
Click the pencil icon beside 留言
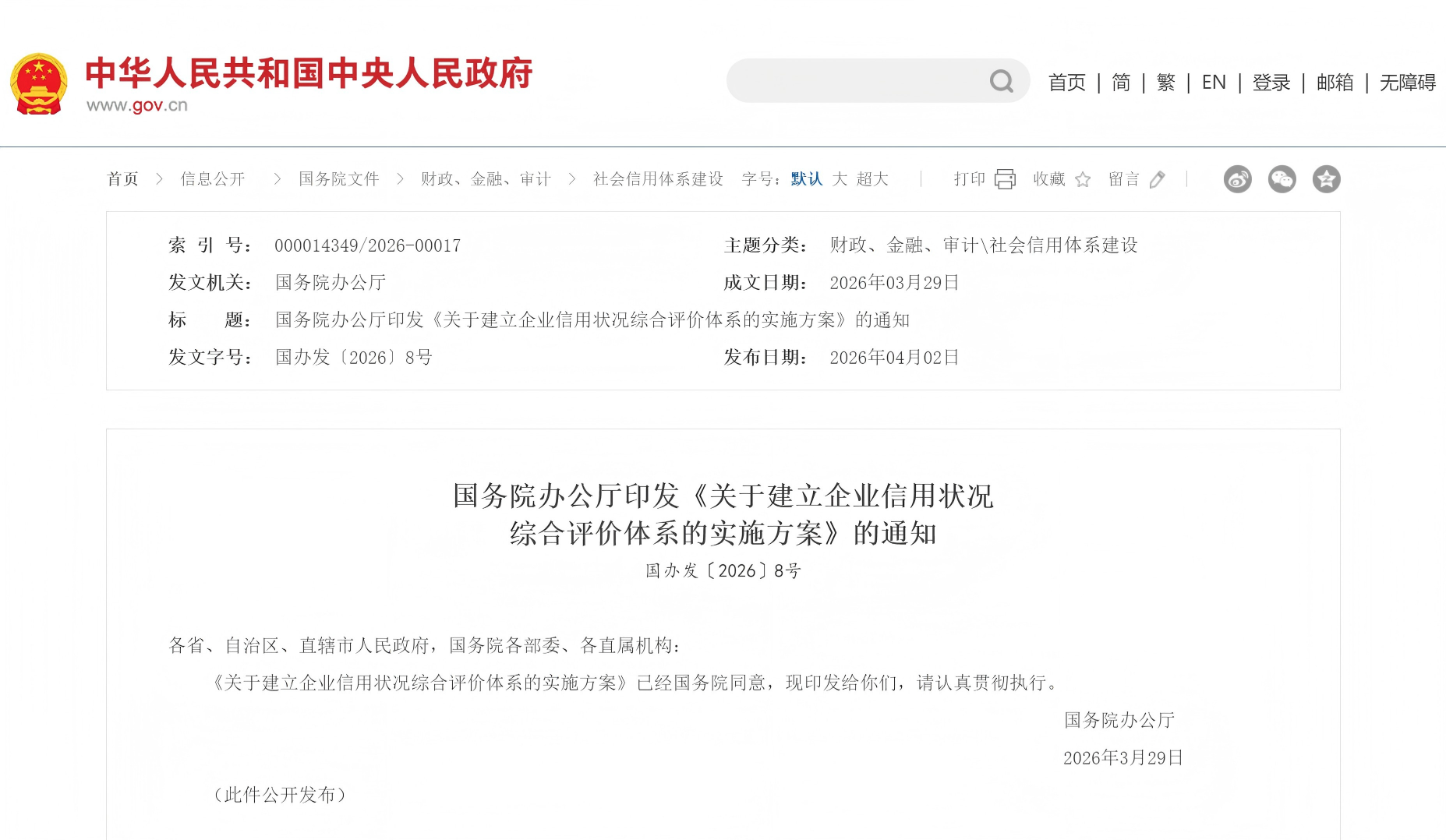coord(1158,179)
